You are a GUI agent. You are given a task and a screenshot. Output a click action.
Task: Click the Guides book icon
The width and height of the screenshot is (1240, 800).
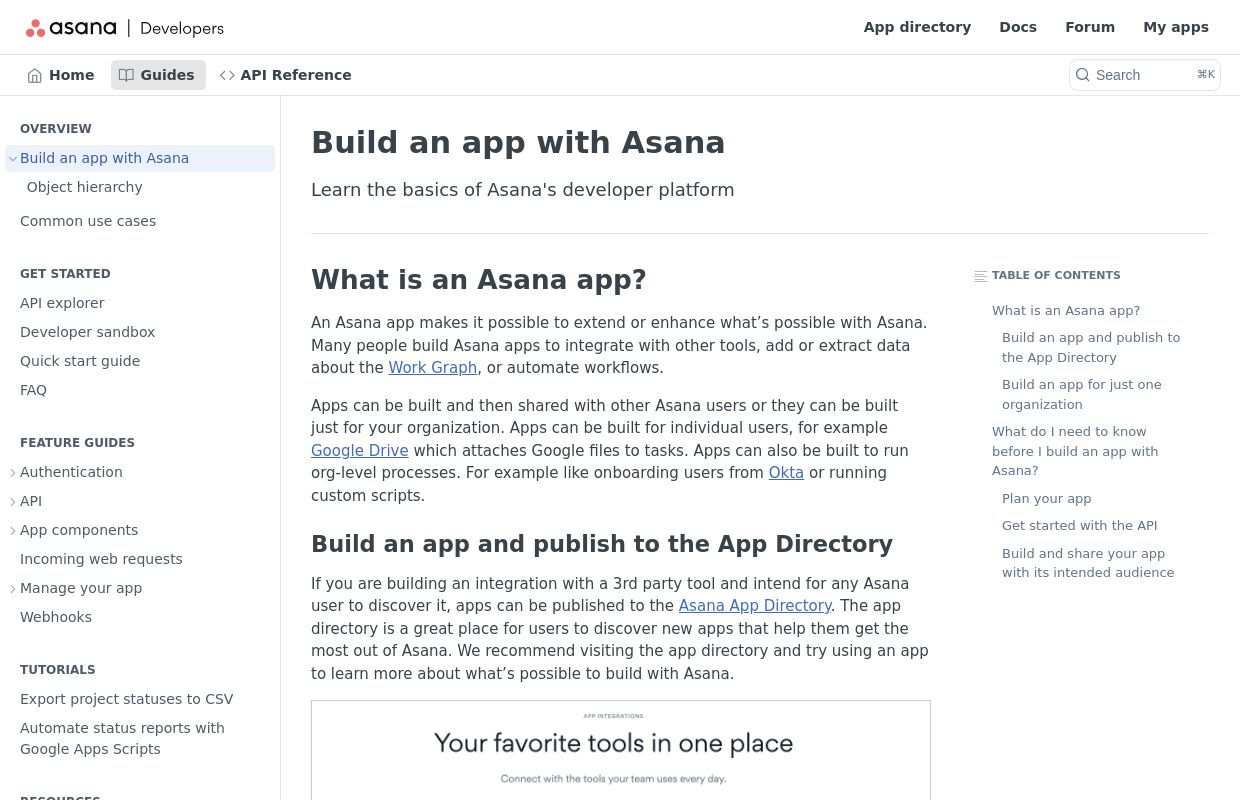(126, 75)
